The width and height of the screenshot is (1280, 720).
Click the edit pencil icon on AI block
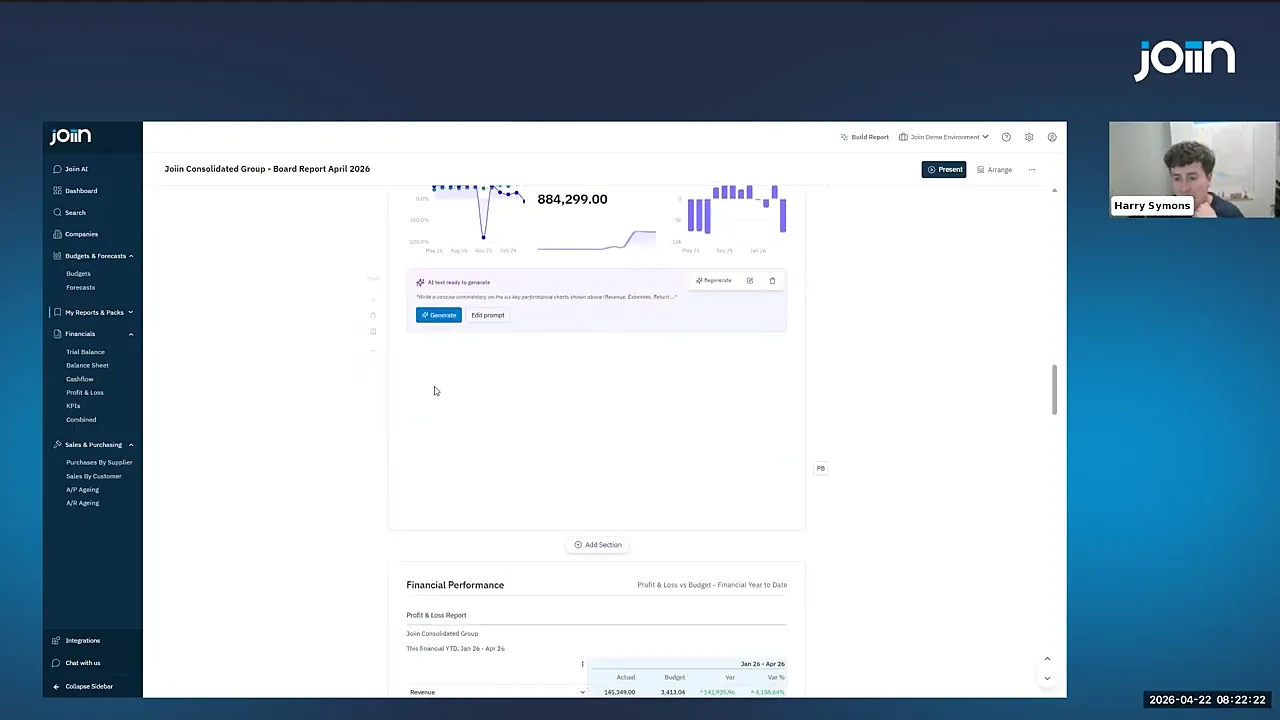(749, 281)
